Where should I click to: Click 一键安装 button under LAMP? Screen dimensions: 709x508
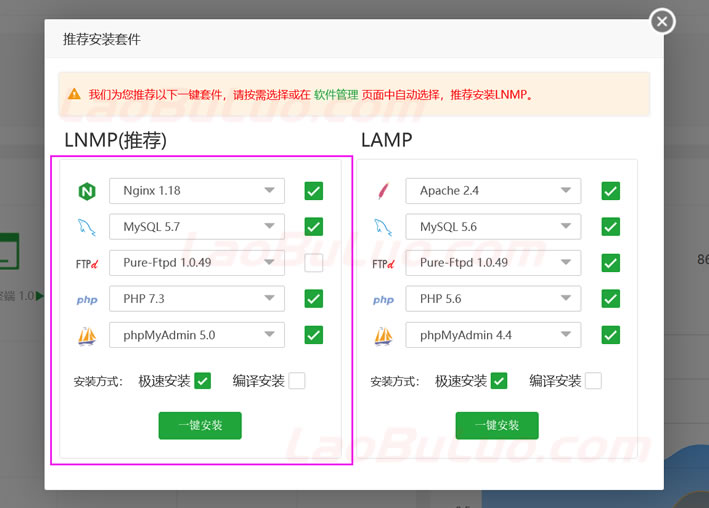[x=497, y=425]
